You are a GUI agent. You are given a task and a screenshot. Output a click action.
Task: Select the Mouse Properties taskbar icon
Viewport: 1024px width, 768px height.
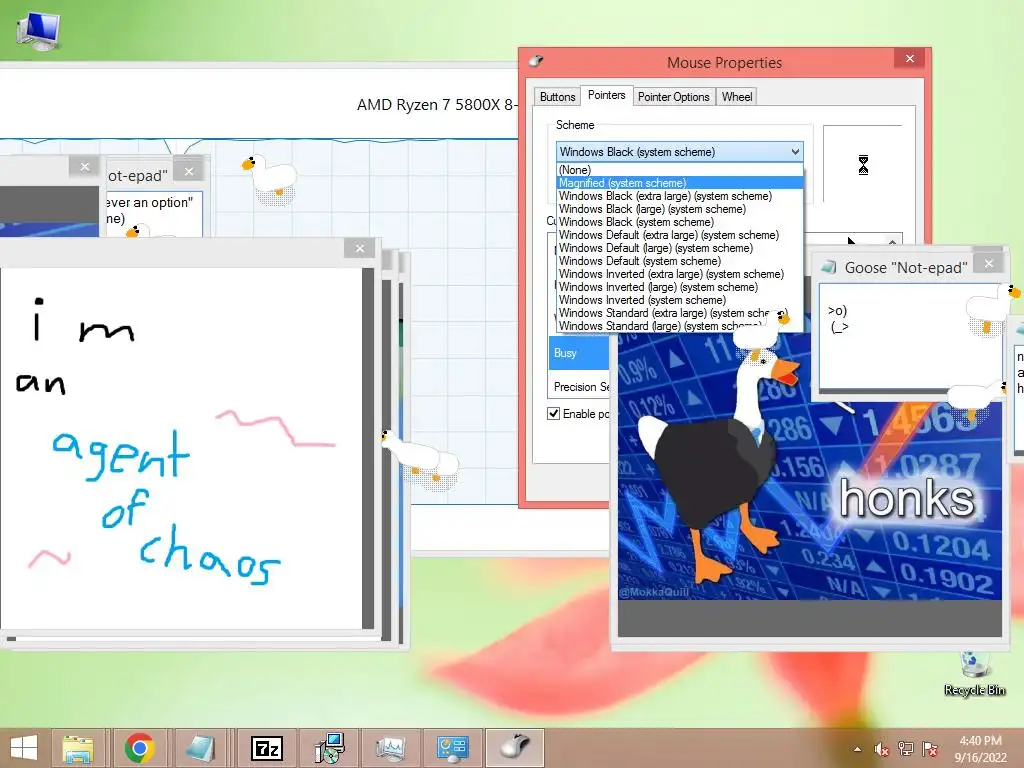[515, 748]
